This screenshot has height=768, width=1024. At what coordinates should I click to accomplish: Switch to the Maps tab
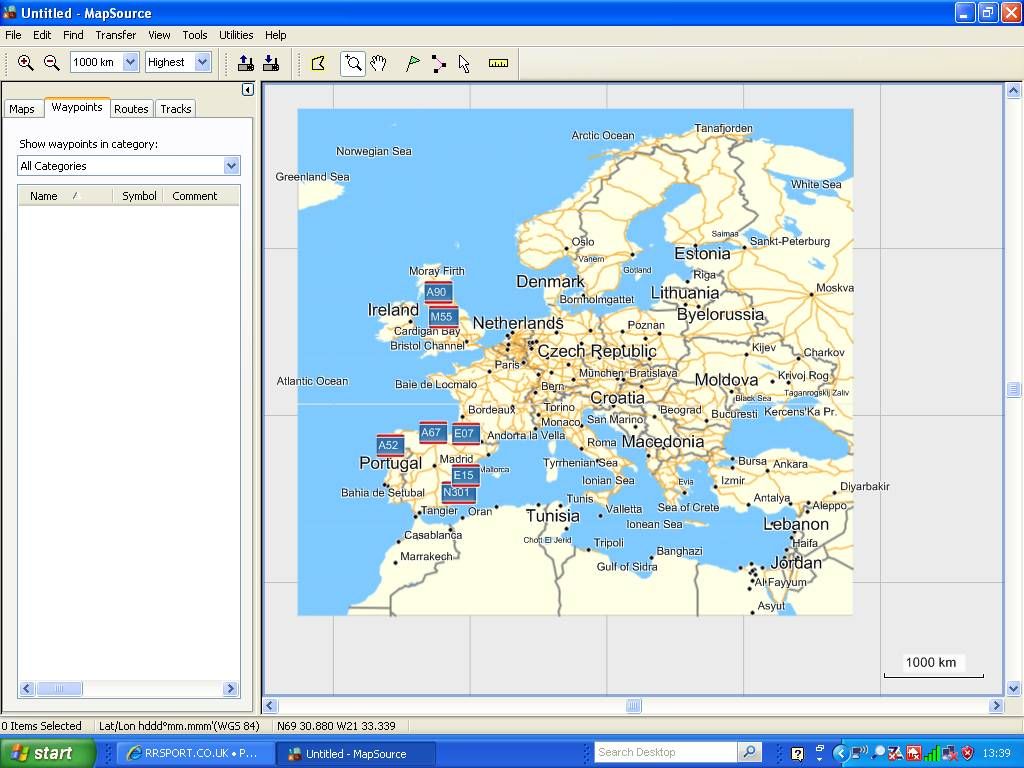pyautogui.click(x=22, y=109)
